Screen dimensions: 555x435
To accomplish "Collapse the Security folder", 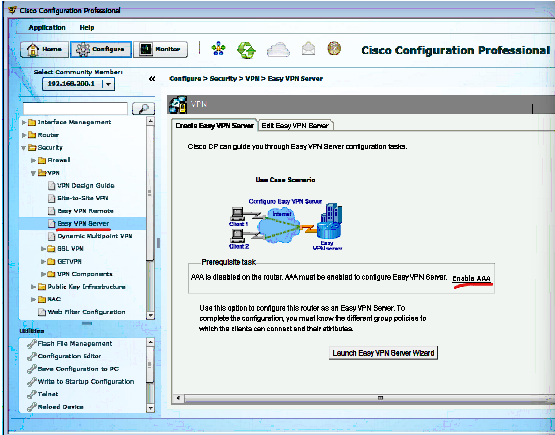I will pyautogui.click(x=24, y=148).
